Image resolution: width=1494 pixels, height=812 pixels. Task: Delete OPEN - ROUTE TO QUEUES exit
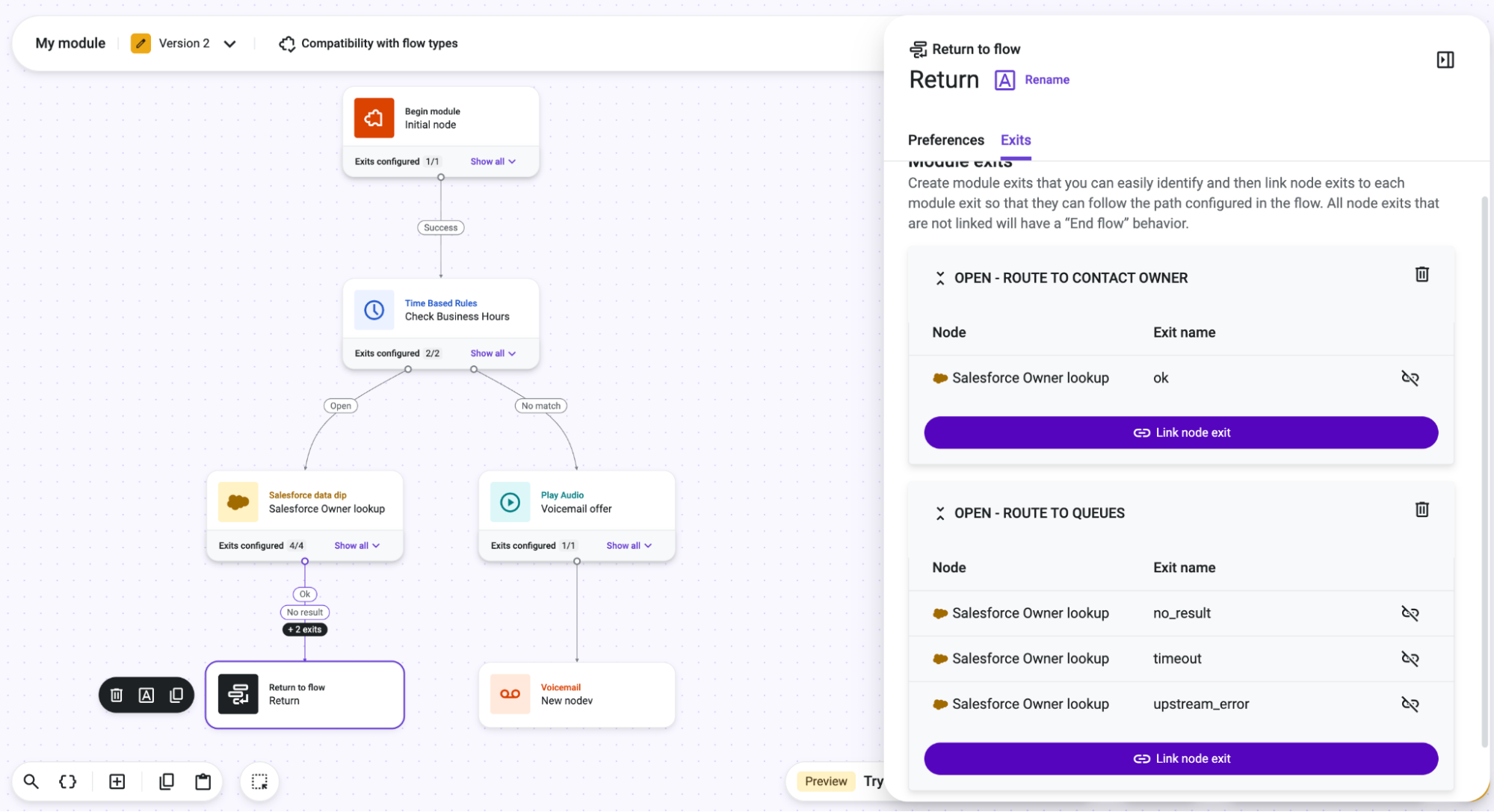[1422, 509]
